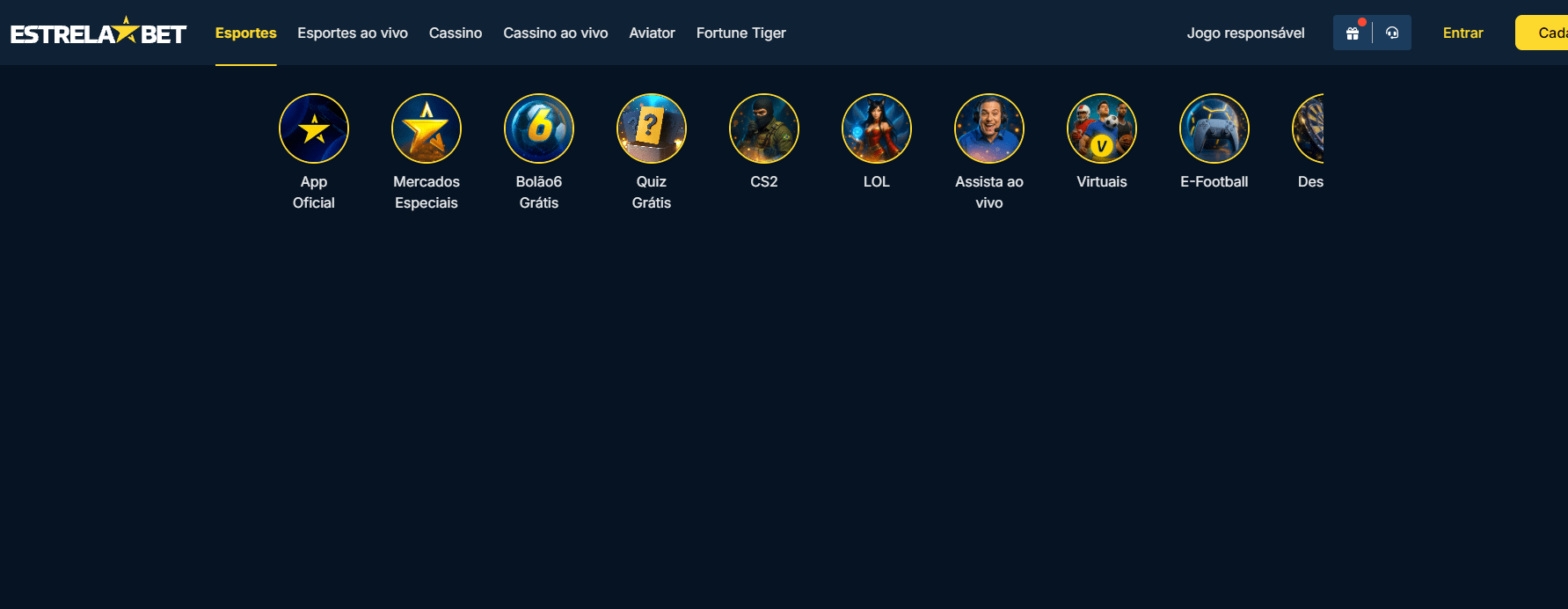Viewport: 1568px width, 609px height.
Task: Select the Virtuais sports icon
Action: [1102, 128]
